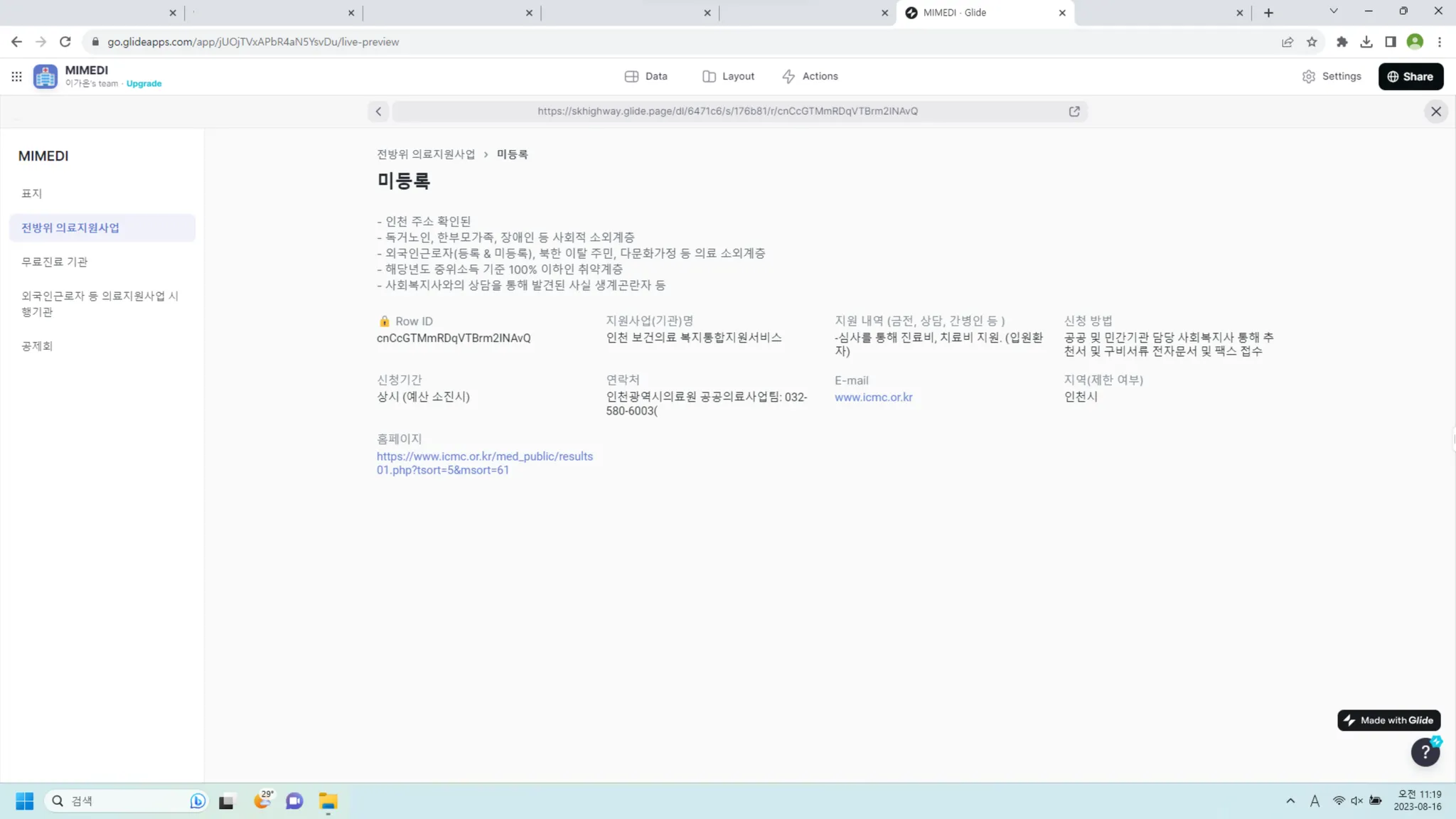Open www.icmc.or.kr E-mail link
The width and height of the screenshot is (1456, 819).
(873, 397)
